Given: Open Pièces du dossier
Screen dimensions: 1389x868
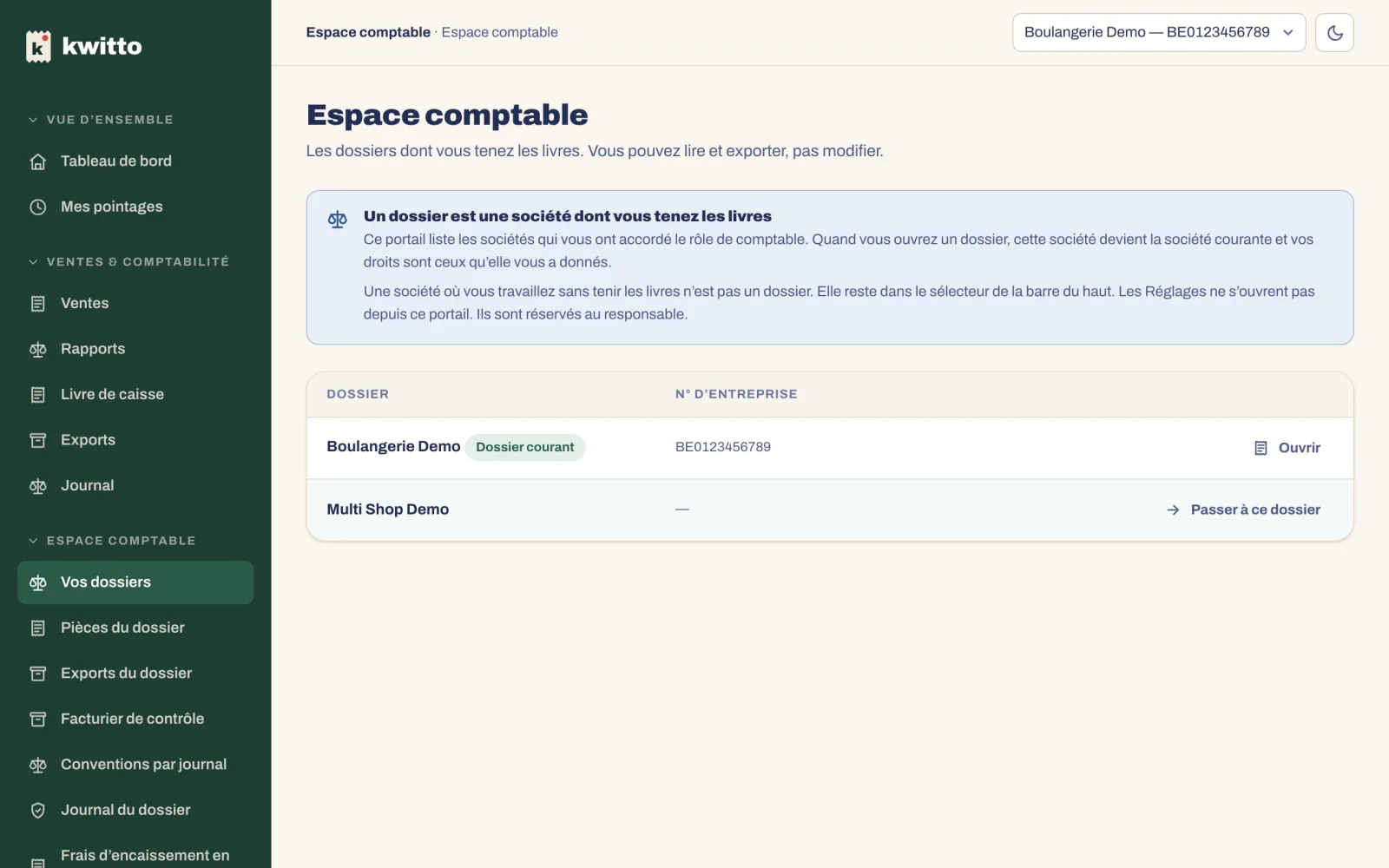Looking at the screenshot, I should [x=135, y=628].
